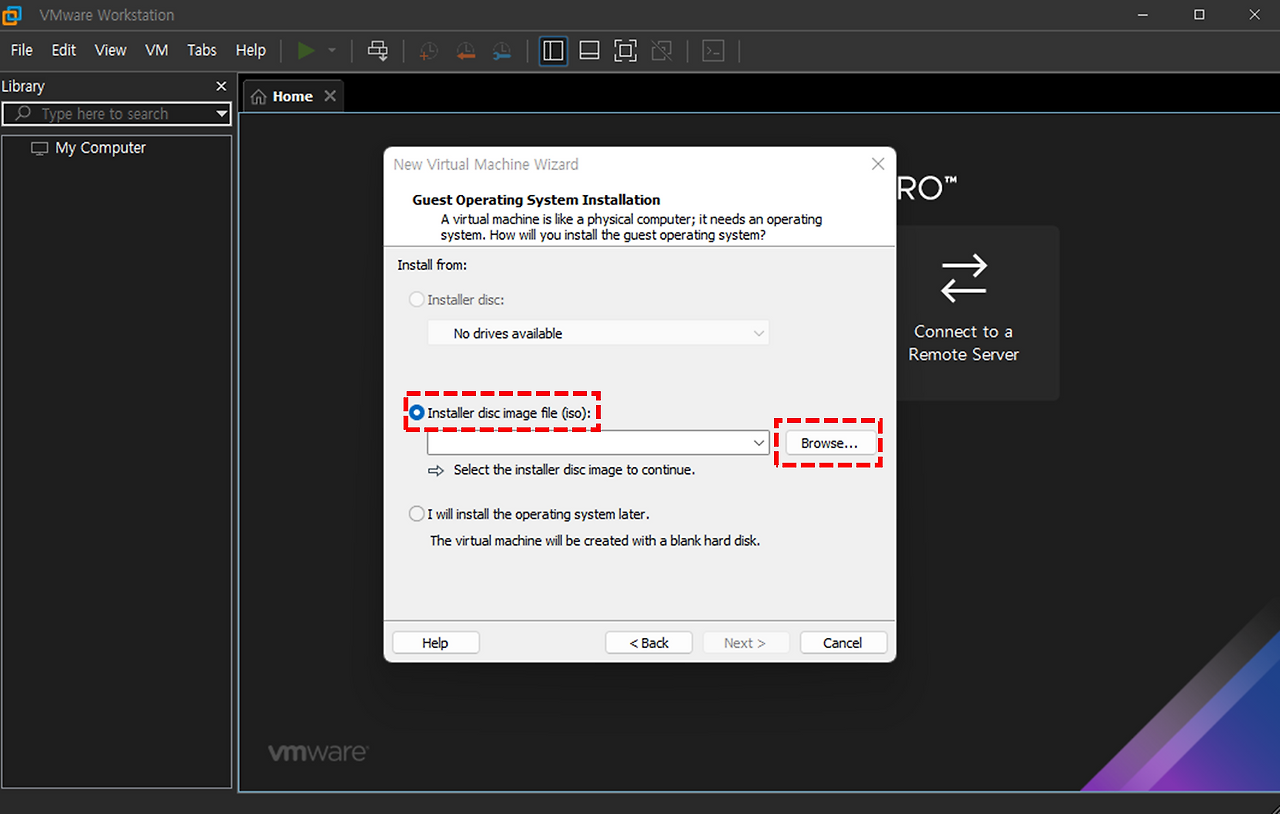Select the Installer disc radio button
The image size is (1280, 814).
click(x=417, y=299)
